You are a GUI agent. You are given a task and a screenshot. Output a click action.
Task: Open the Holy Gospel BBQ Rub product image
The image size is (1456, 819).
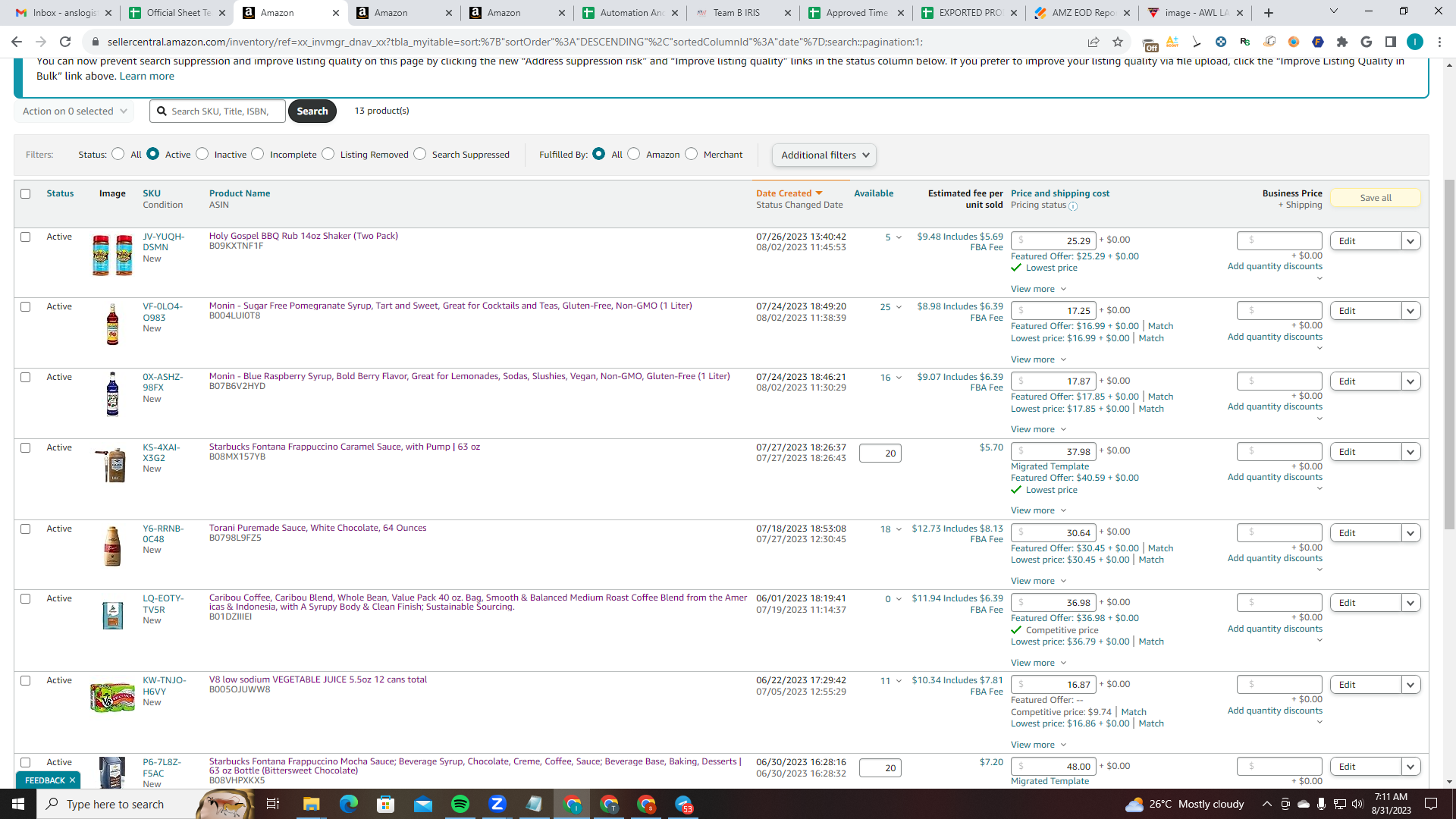click(112, 255)
